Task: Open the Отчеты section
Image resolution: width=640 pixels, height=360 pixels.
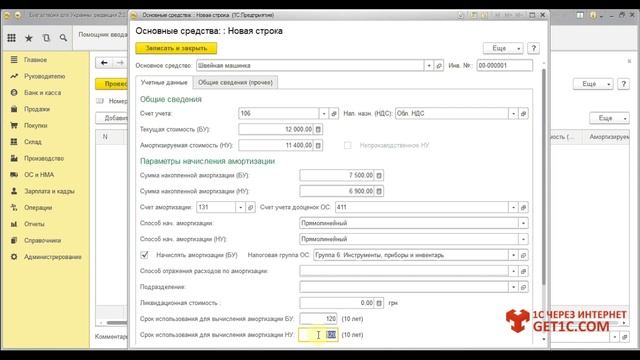Action: pos(34,224)
